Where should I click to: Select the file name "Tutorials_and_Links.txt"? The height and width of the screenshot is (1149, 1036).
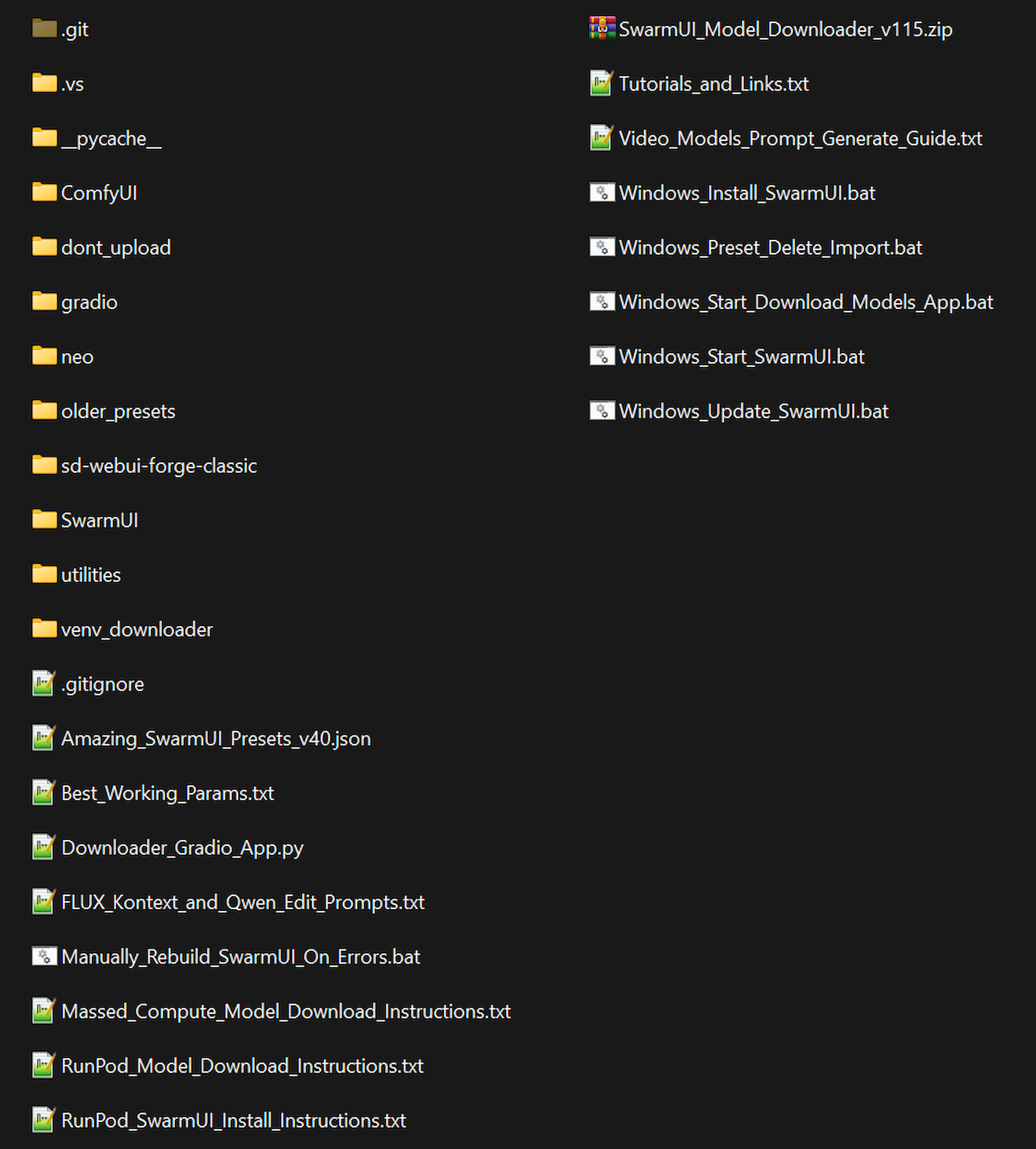click(x=714, y=84)
